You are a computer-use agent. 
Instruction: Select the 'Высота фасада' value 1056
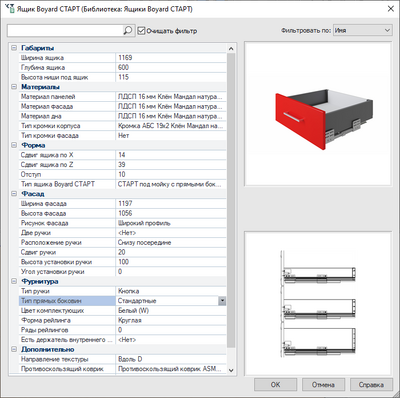171,213
